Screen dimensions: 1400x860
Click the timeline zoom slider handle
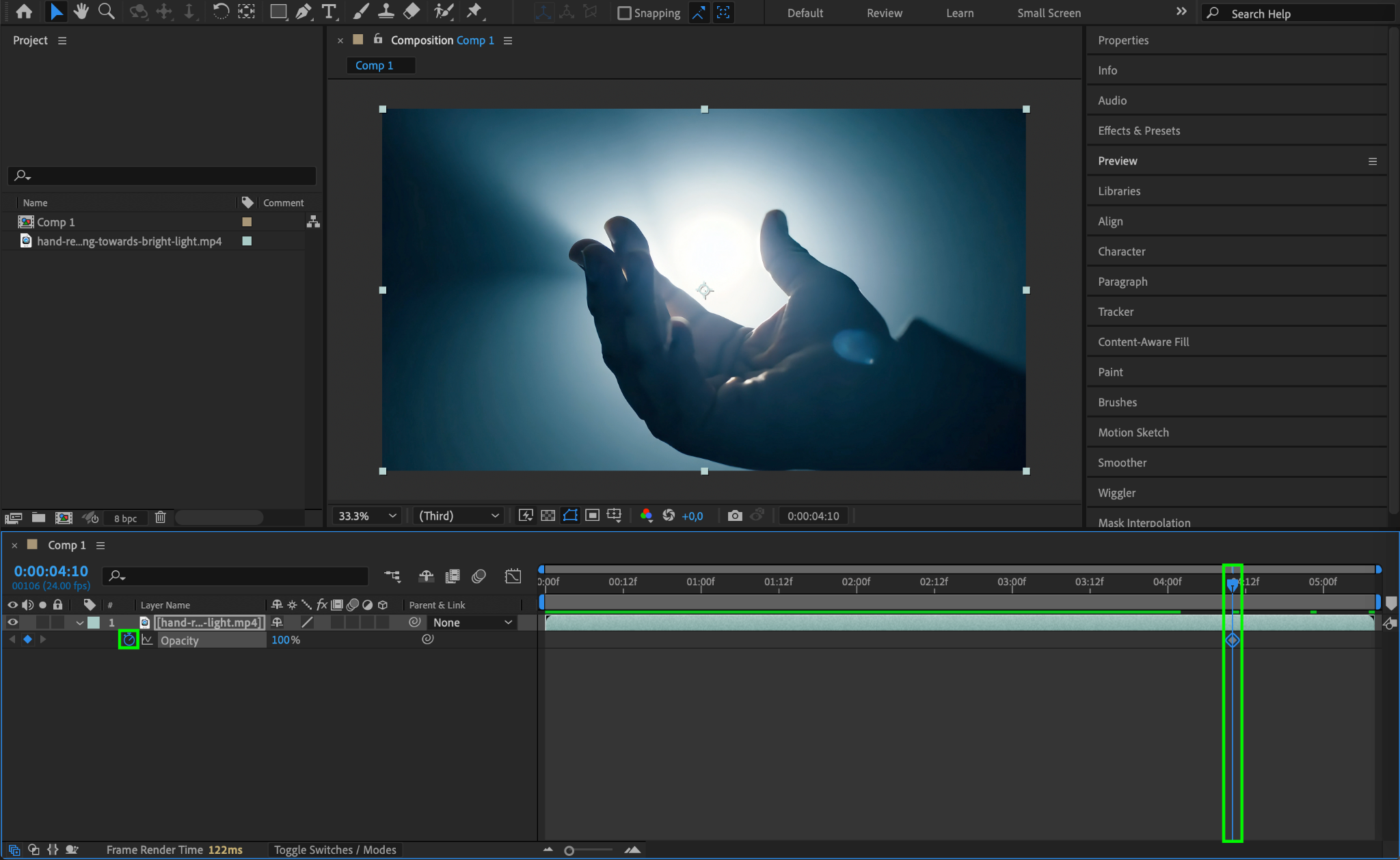(x=569, y=850)
